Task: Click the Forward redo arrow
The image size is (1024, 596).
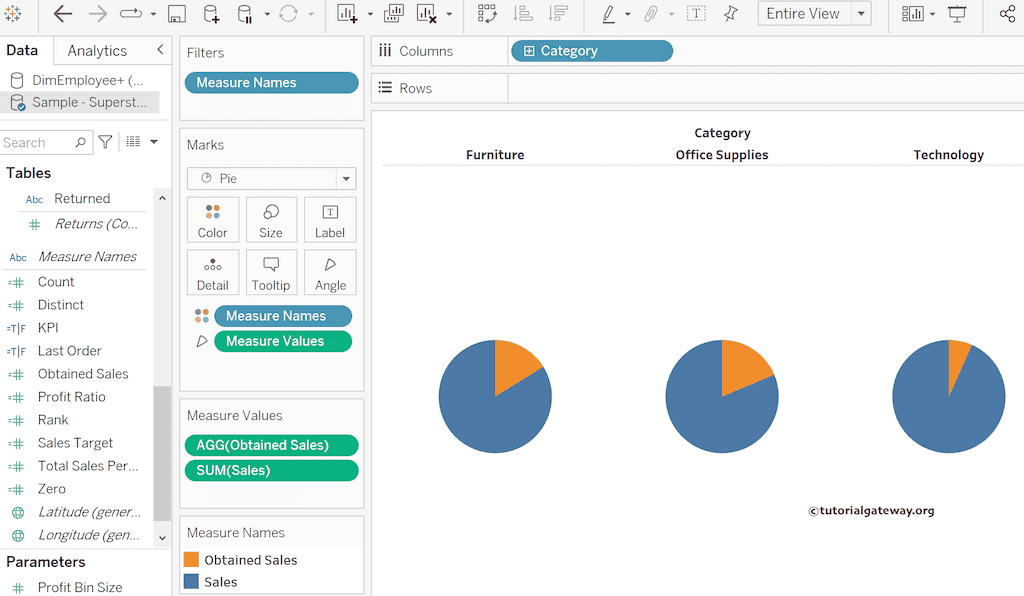Action: tap(97, 14)
